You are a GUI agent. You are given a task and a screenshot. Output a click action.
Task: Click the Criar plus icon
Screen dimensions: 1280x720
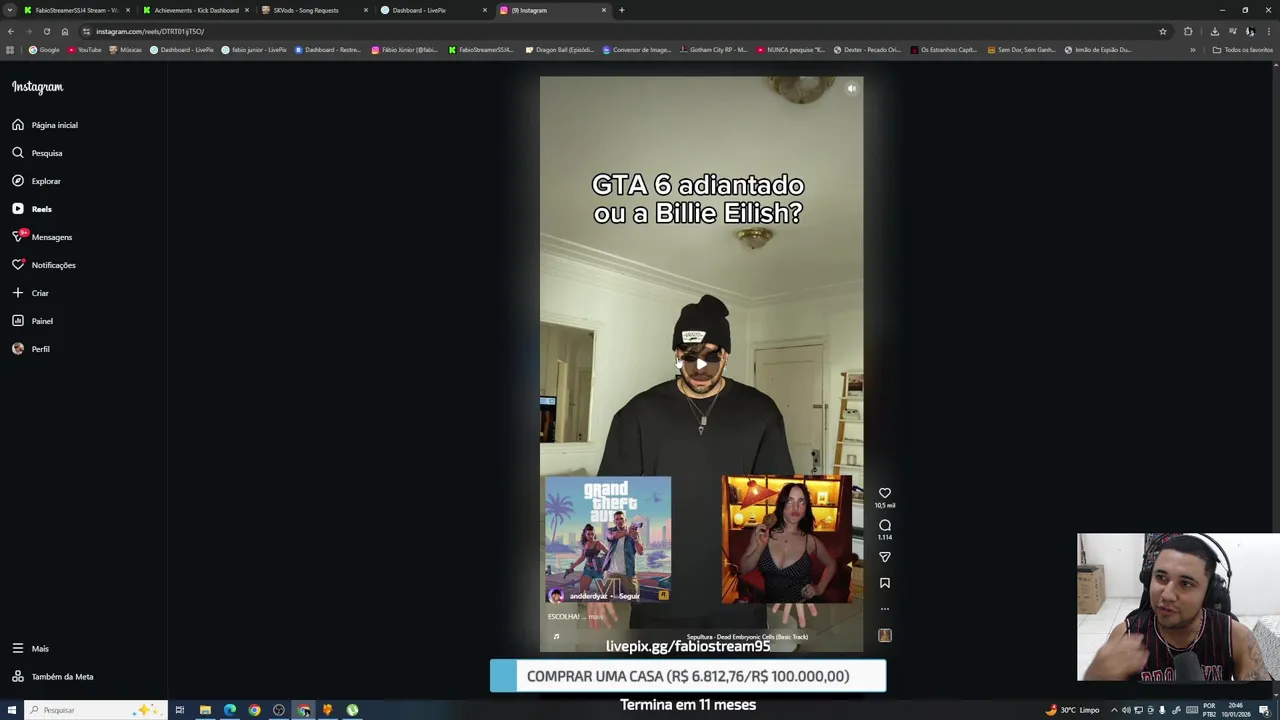(18, 293)
